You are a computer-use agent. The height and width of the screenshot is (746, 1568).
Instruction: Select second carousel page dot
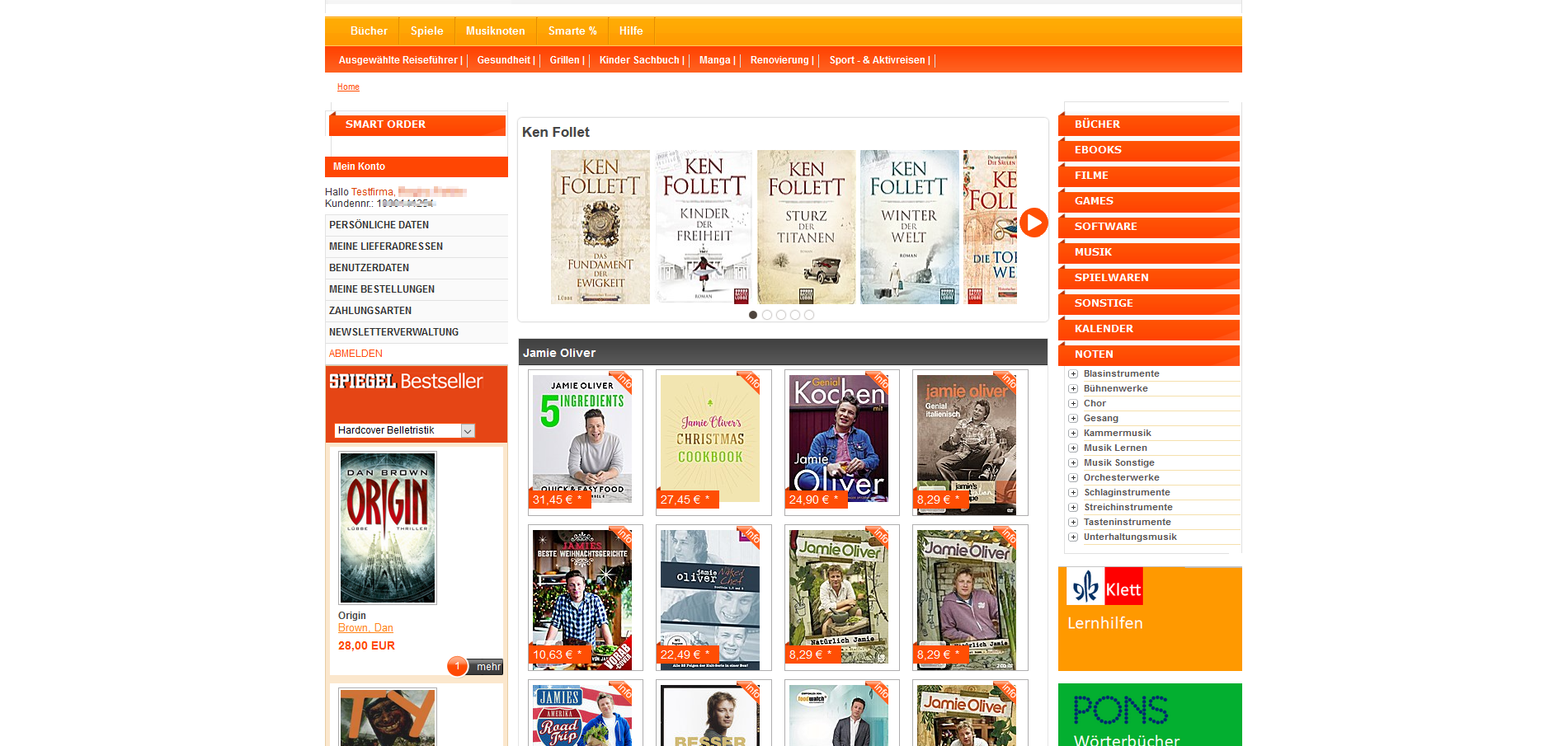coord(767,315)
